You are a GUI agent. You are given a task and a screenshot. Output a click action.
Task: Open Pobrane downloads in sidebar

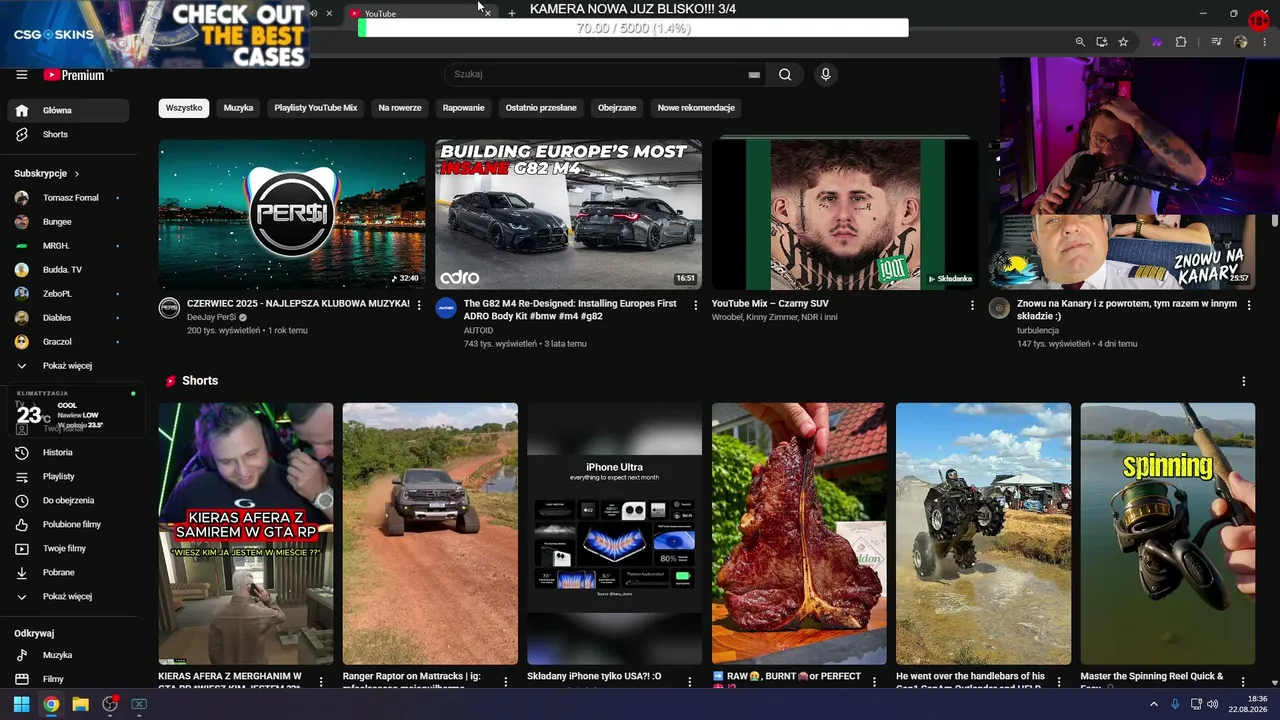(x=68, y=572)
